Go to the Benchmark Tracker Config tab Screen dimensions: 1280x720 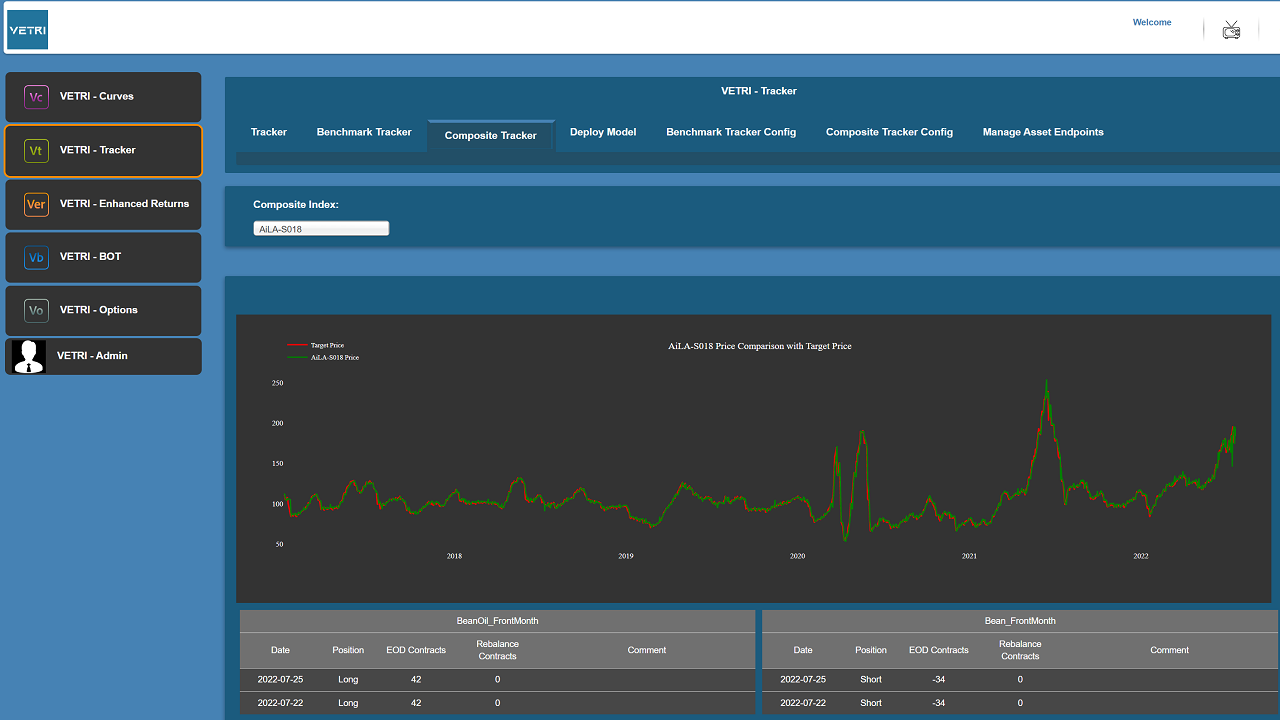click(731, 132)
